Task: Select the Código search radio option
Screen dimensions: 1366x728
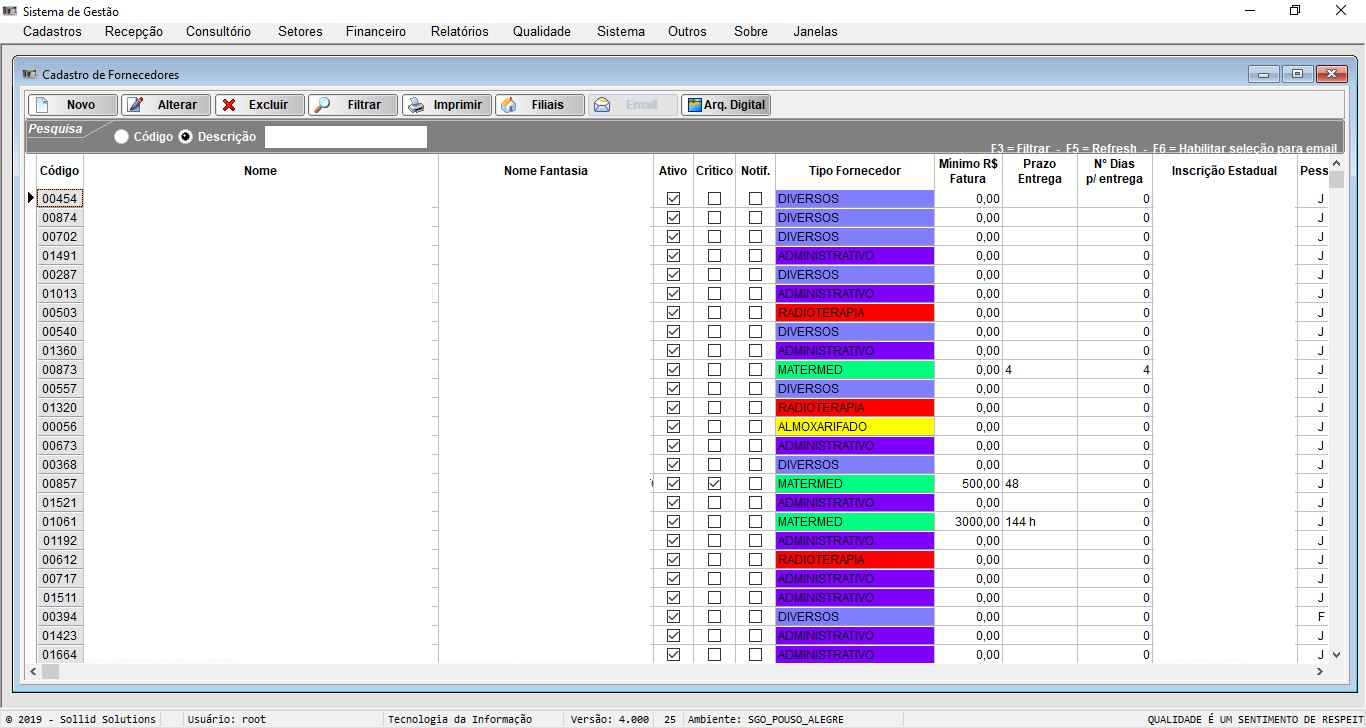Action: pyautogui.click(x=121, y=137)
